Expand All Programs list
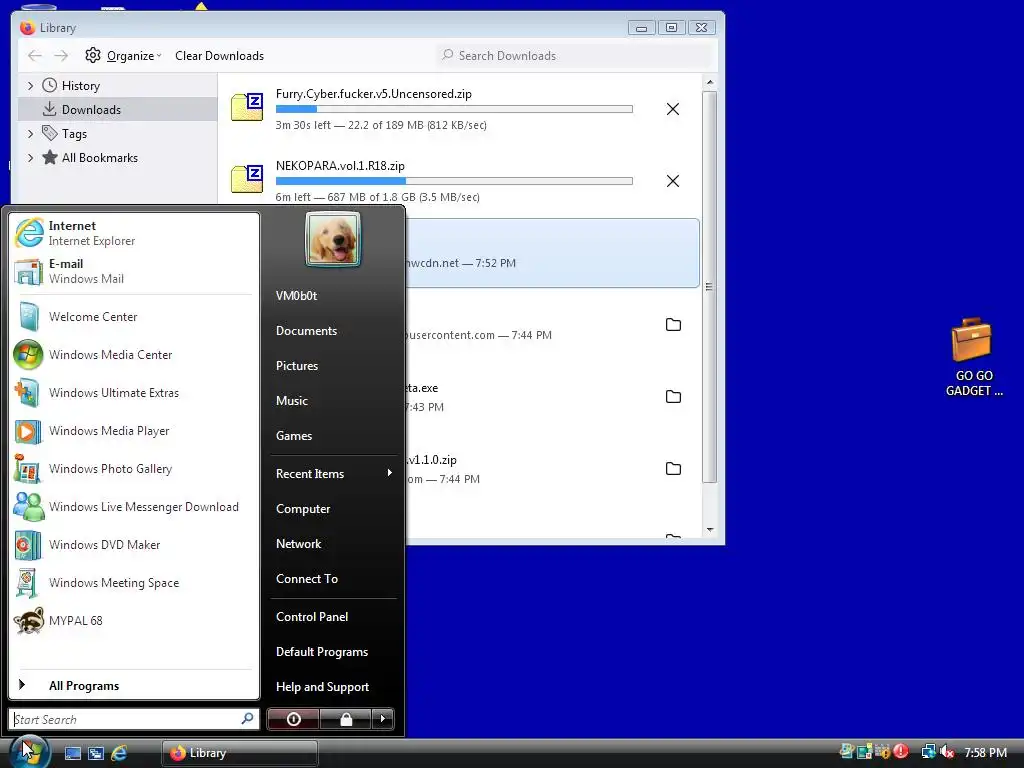Screen dimensions: 1024x768 tap(134, 685)
